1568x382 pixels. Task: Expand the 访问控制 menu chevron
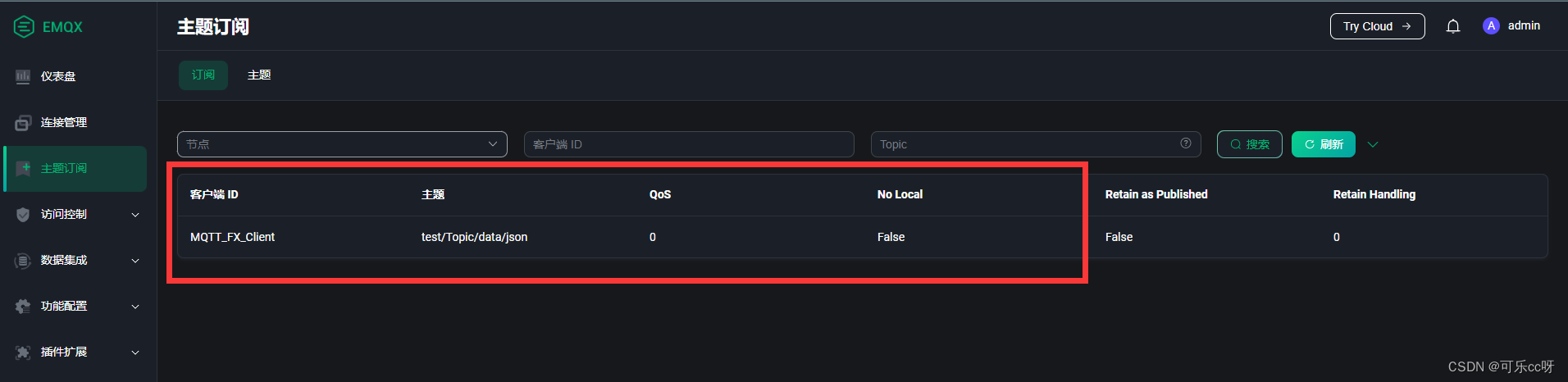coord(135,215)
